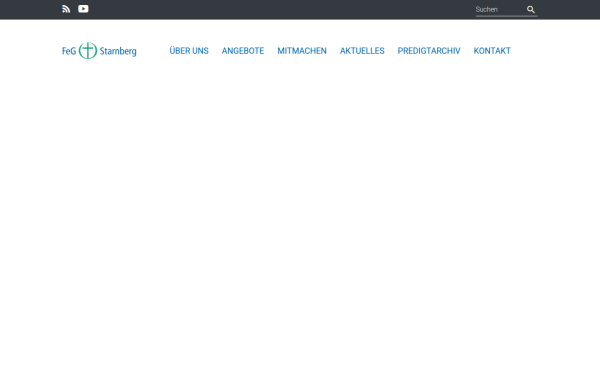Open the MITMACHEN menu

pyautogui.click(x=302, y=51)
